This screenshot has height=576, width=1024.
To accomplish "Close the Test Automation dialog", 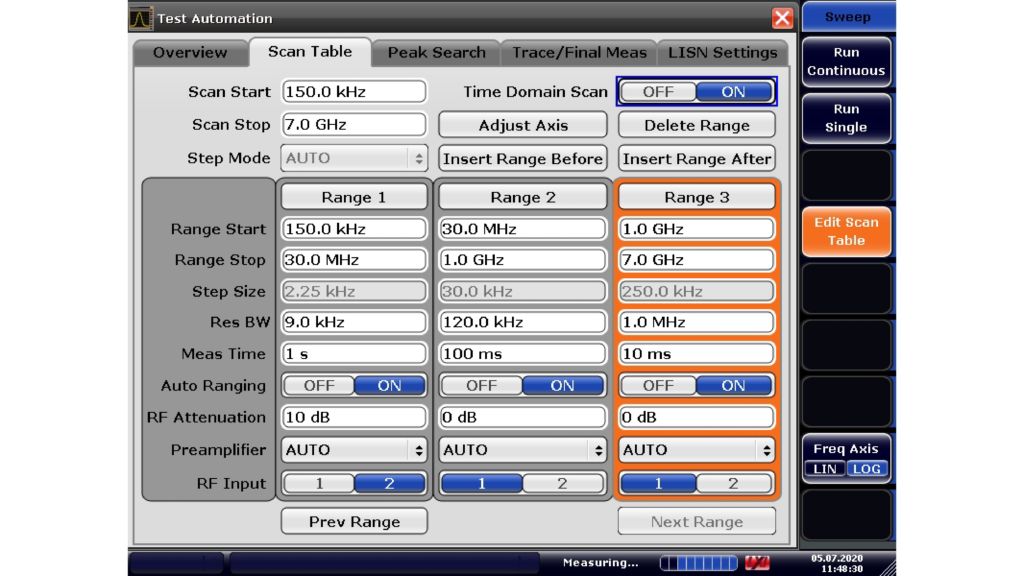I will [x=782, y=18].
